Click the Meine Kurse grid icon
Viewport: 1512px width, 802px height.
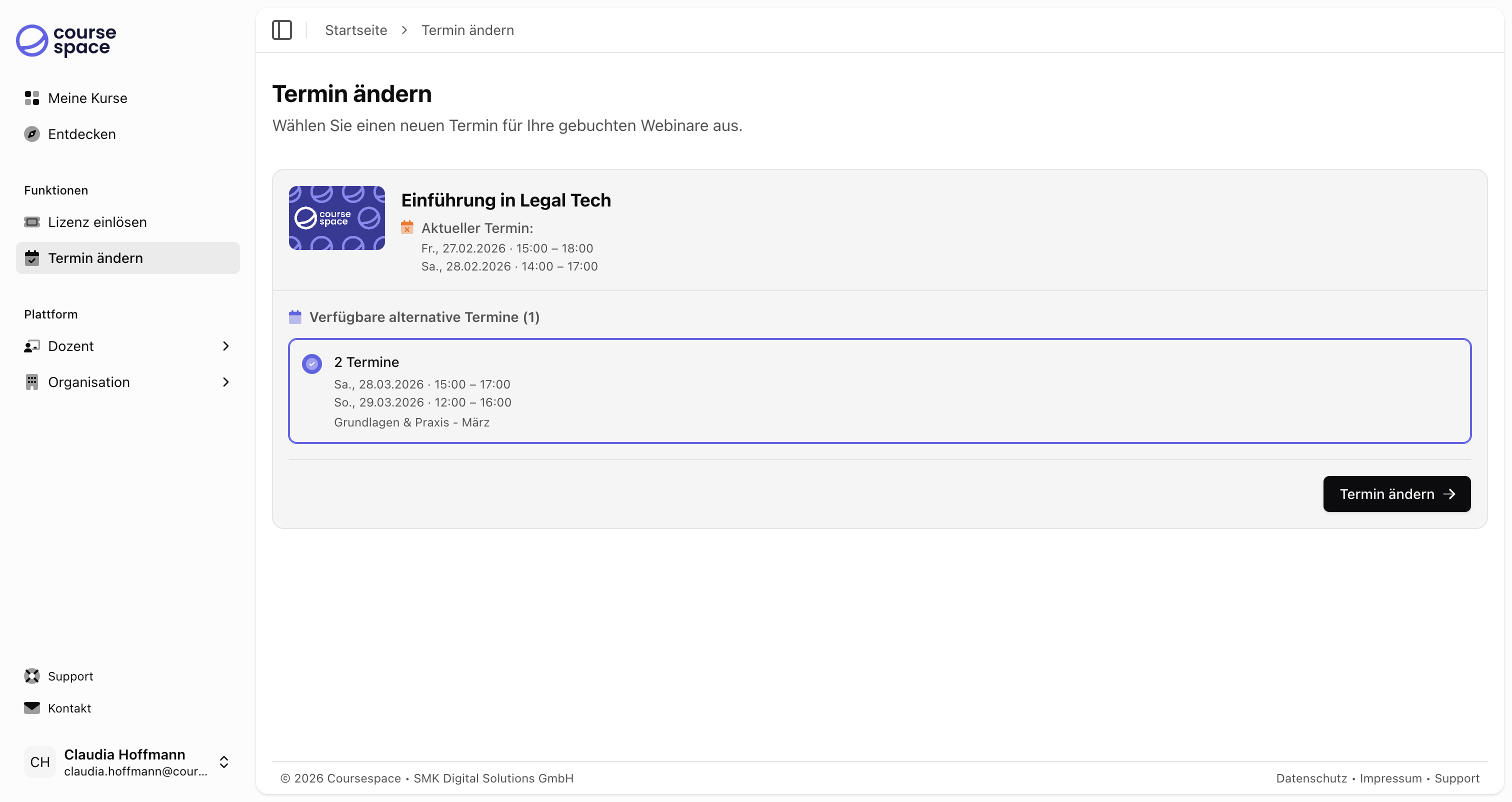(x=31, y=98)
